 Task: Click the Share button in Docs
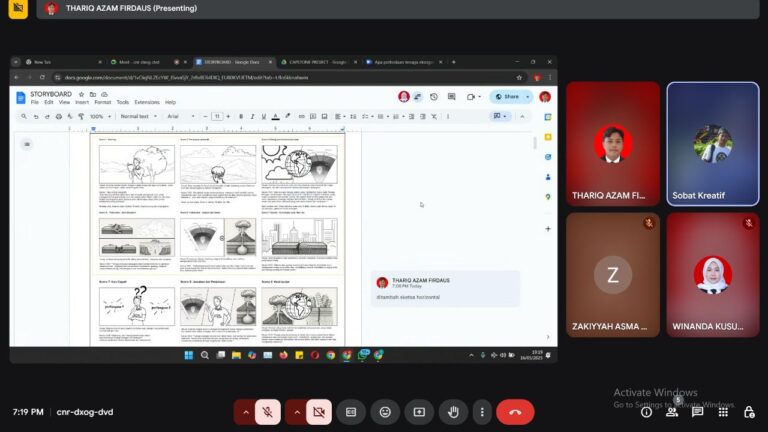click(x=507, y=96)
